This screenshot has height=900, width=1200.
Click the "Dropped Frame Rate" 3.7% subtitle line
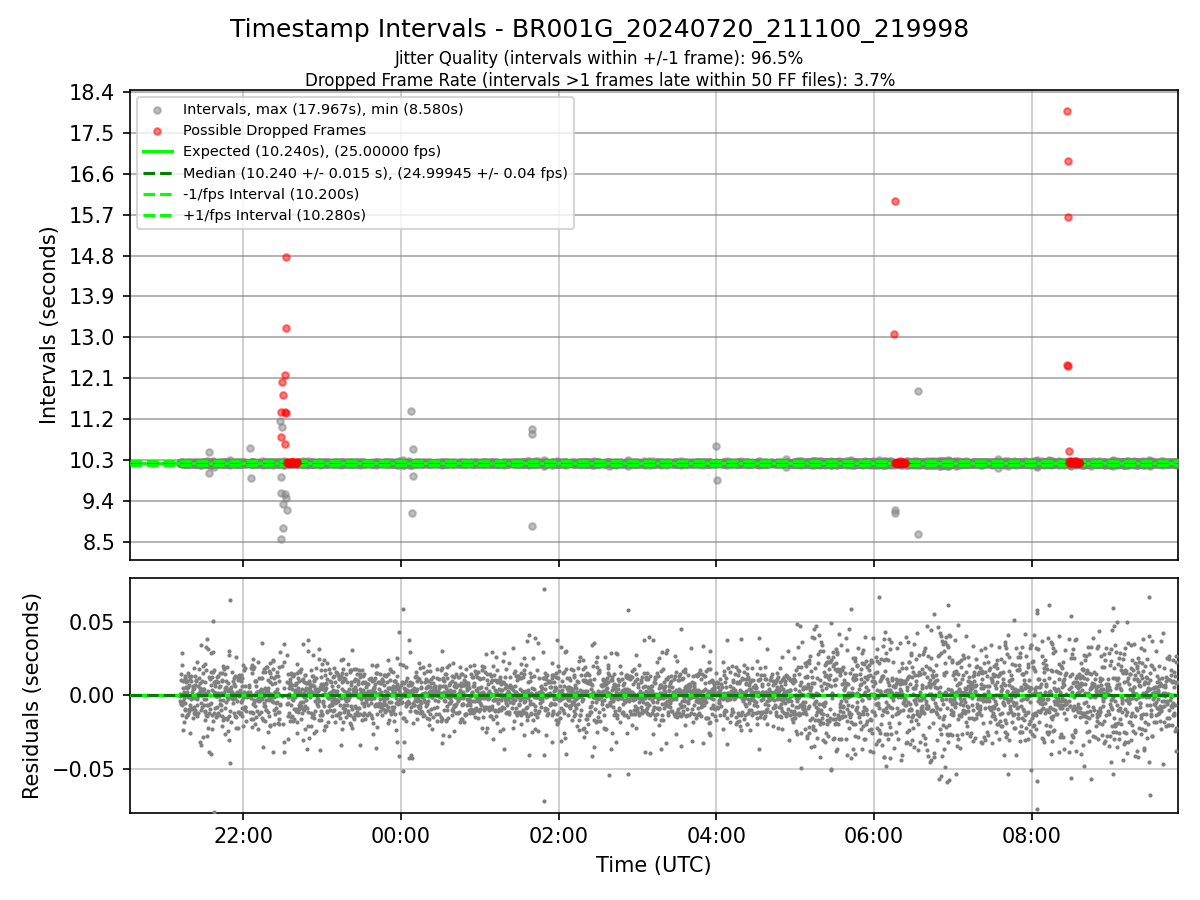pyautogui.click(x=599, y=80)
